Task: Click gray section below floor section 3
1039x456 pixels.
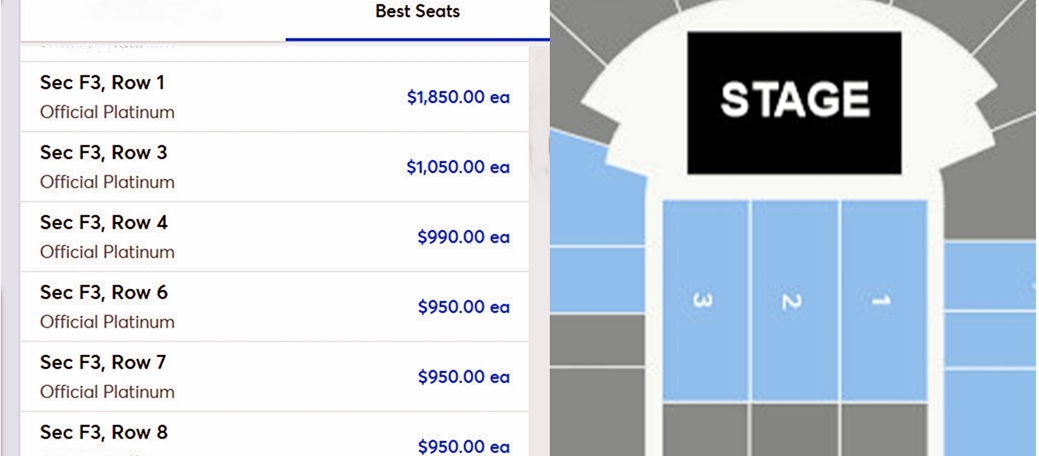Action: point(706,430)
